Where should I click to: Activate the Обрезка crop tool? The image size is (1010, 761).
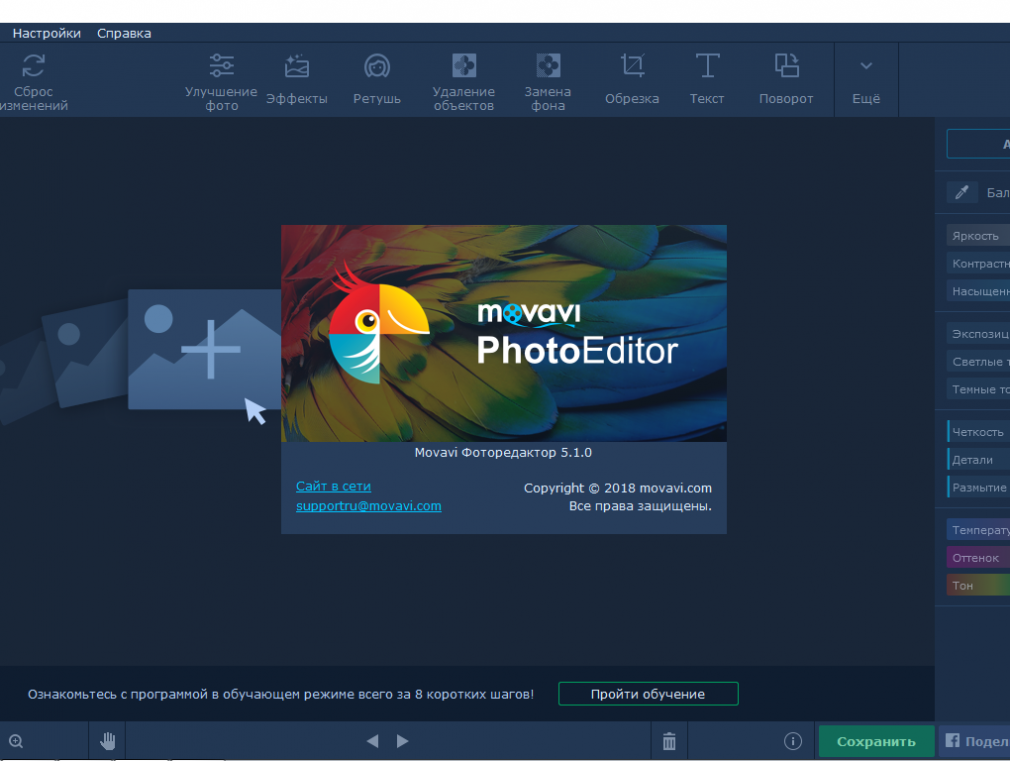pyautogui.click(x=632, y=81)
